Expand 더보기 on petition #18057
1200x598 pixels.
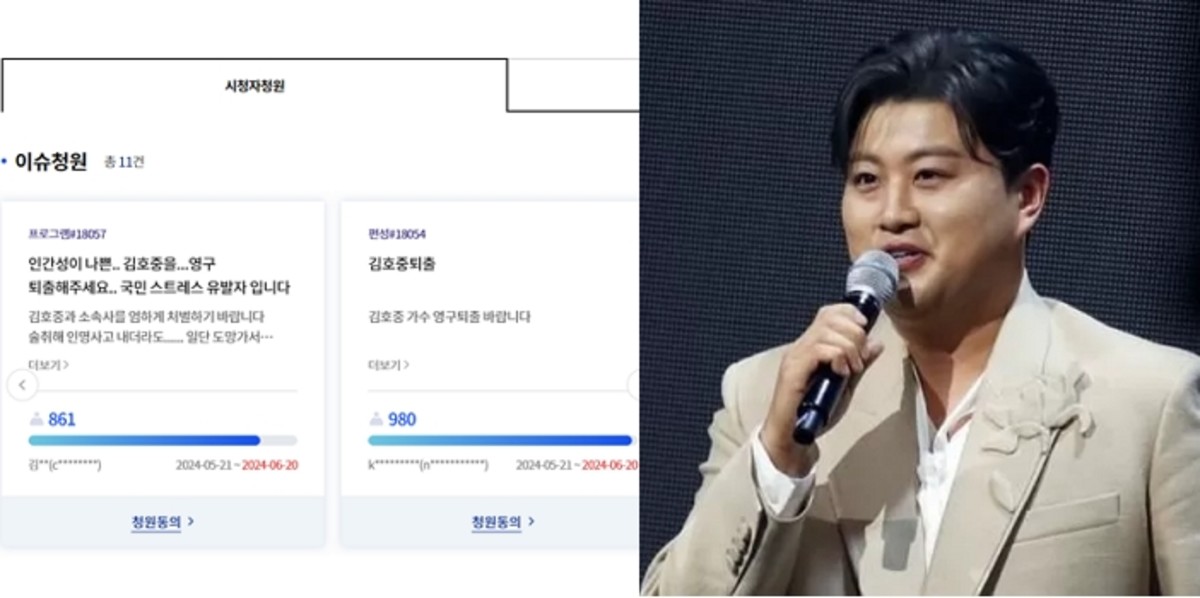[48, 365]
